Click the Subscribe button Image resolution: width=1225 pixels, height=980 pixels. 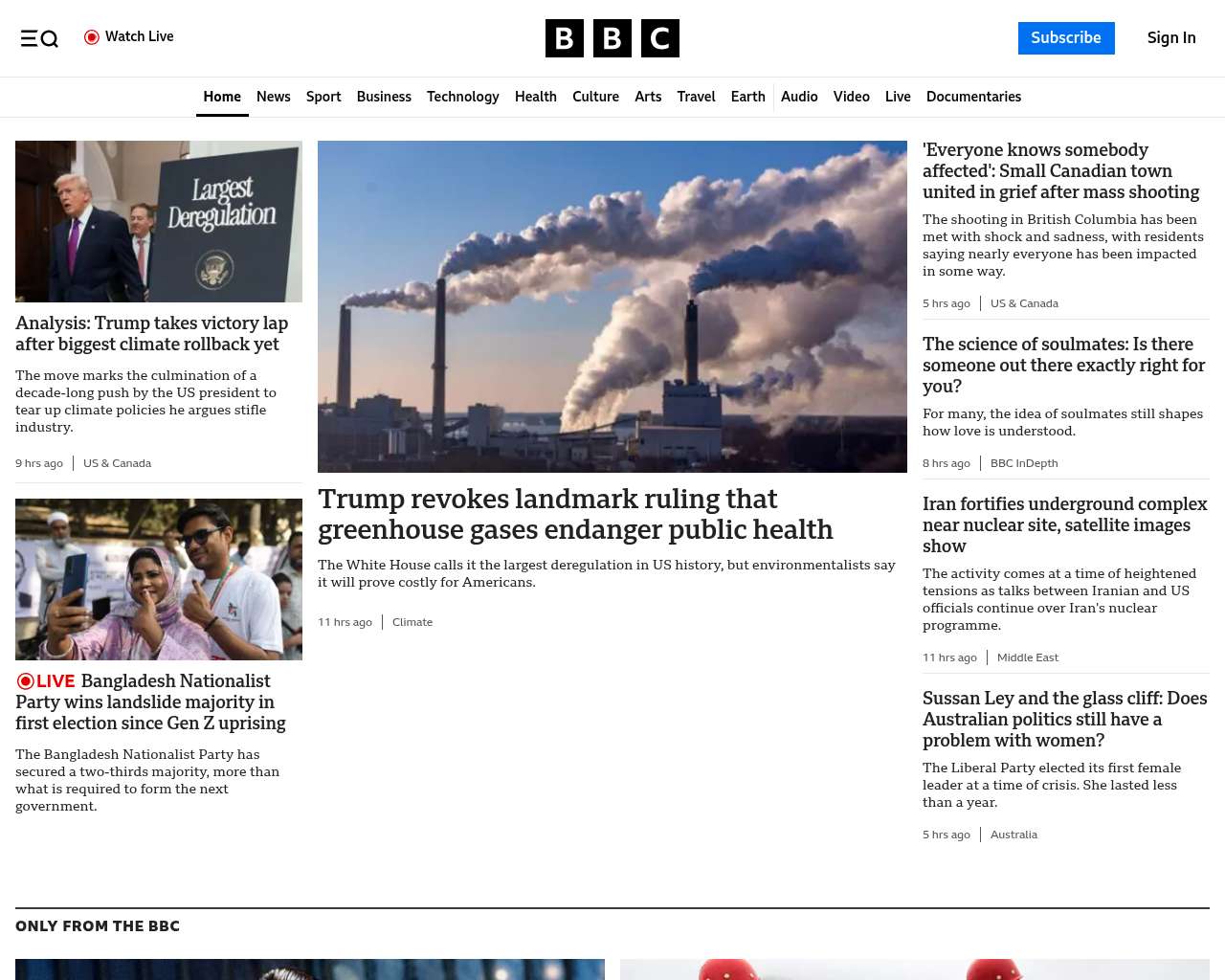(1066, 38)
